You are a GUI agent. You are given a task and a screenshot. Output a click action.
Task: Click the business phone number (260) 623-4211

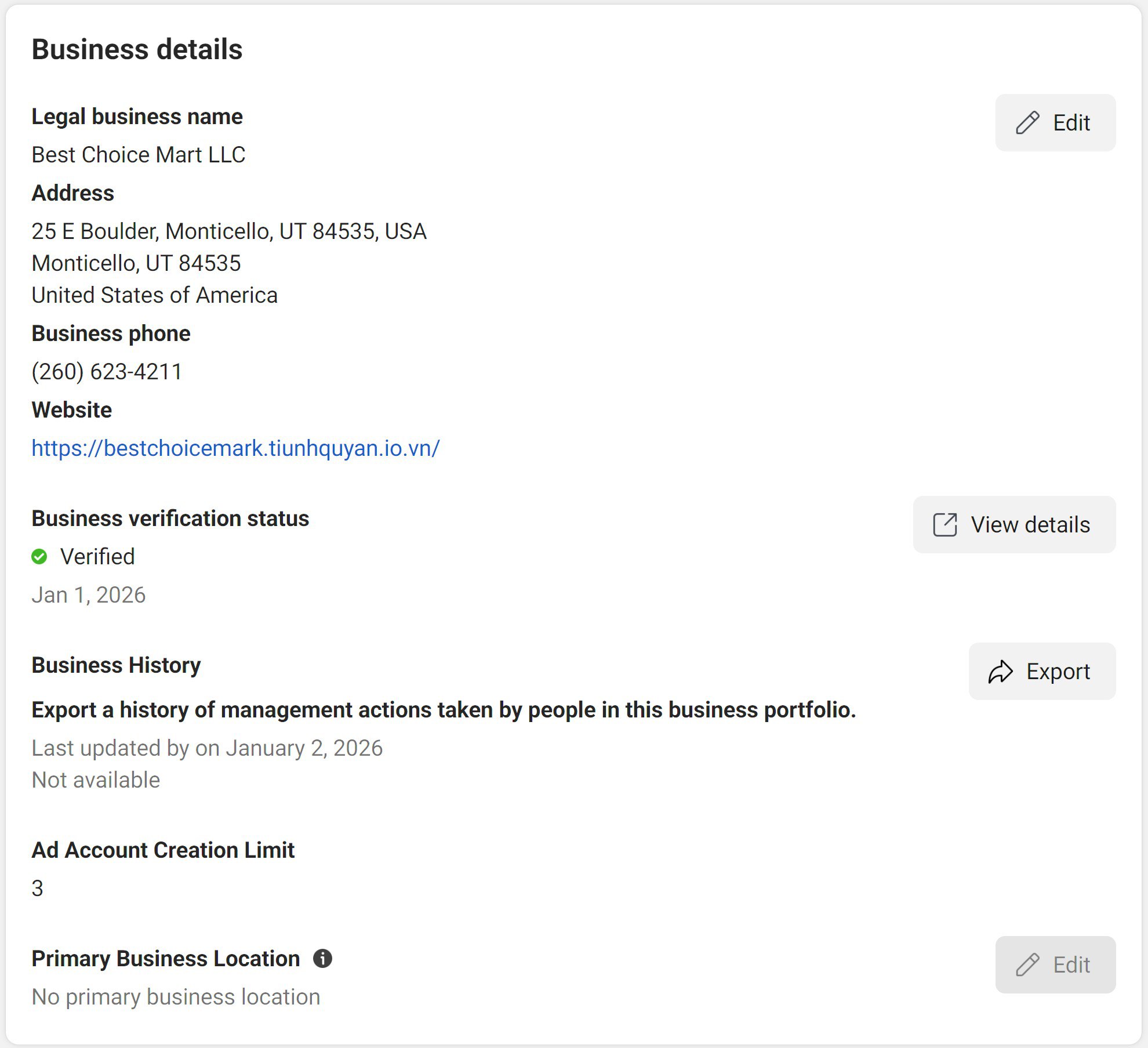click(107, 372)
